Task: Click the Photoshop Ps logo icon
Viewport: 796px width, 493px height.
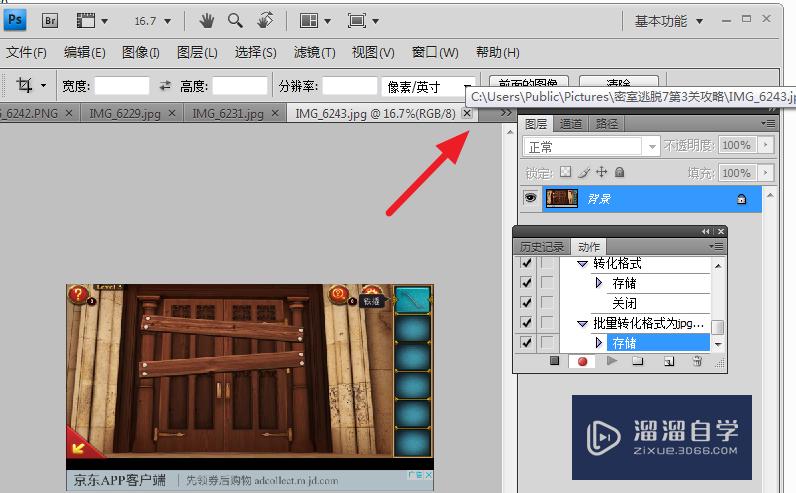Action: [x=15, y=20]
